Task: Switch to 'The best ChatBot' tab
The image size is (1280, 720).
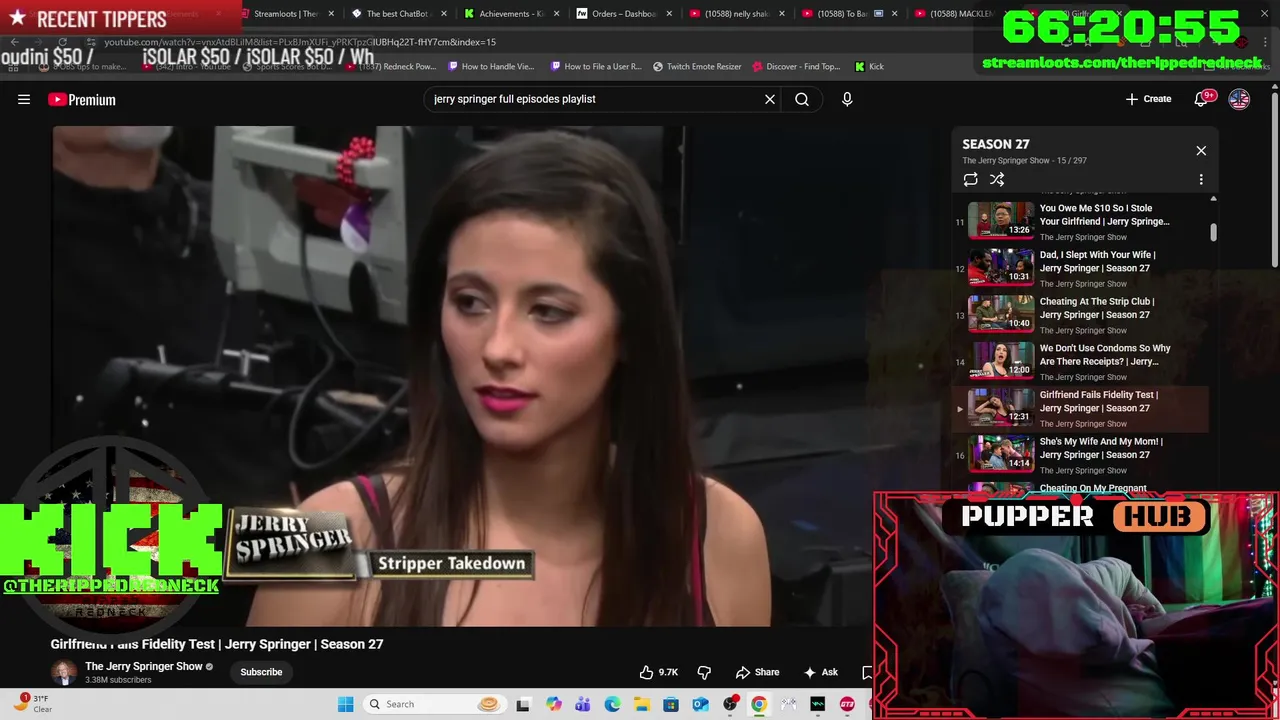Action: click(x=392, y=14)
